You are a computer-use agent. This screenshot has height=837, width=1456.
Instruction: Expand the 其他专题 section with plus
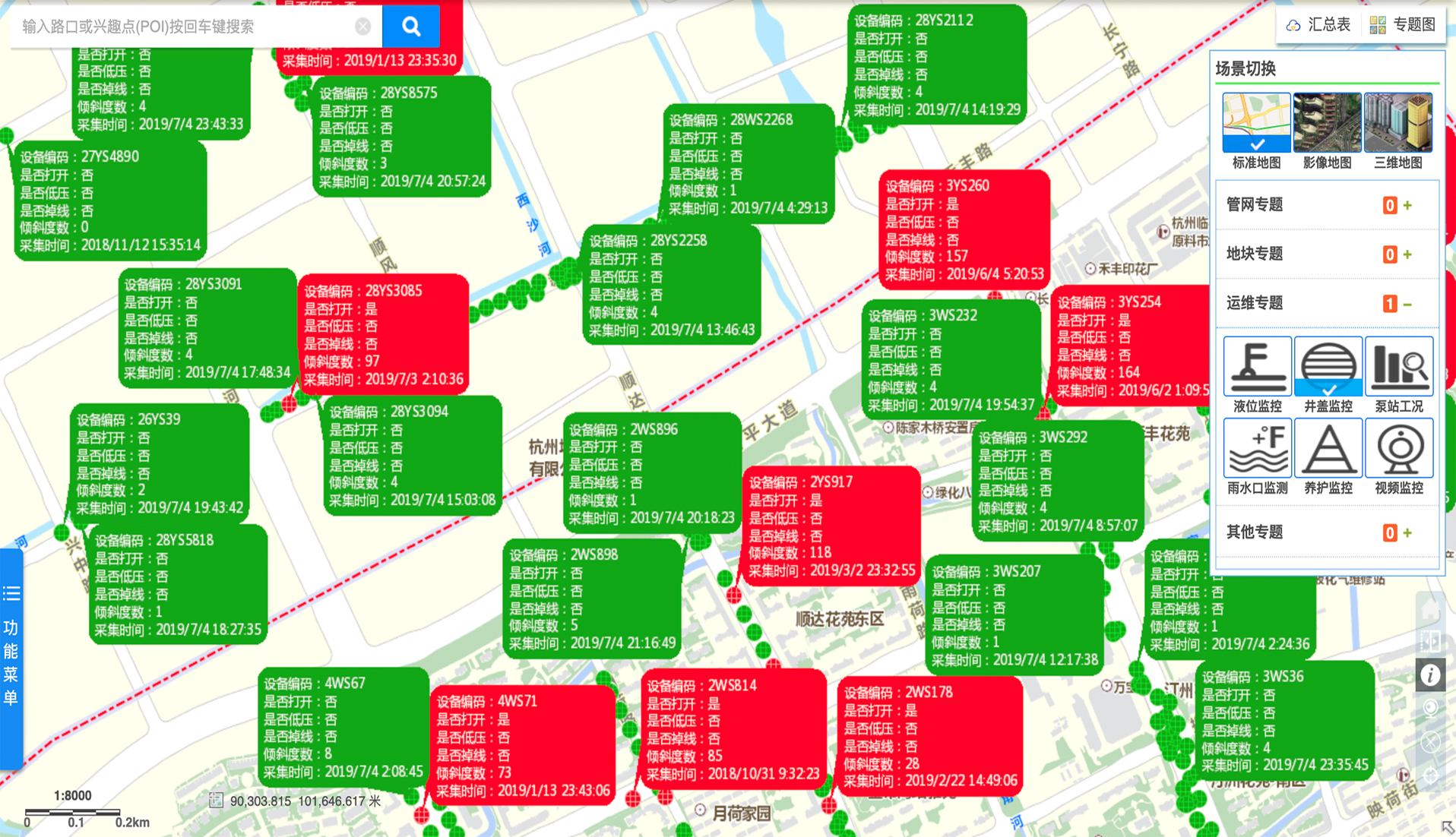1407,533
